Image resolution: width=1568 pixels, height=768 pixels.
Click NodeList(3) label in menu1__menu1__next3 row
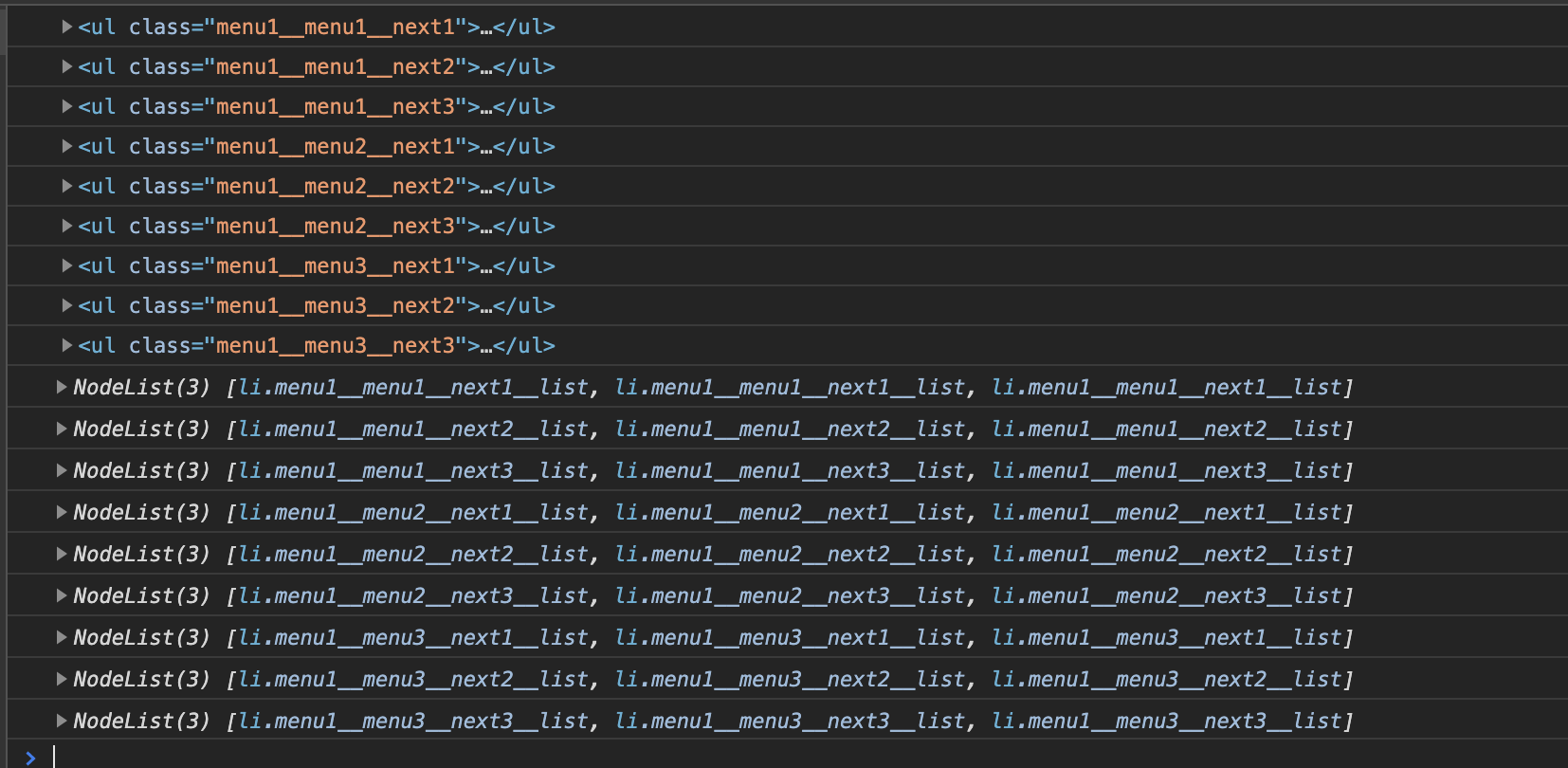click(142, 470)
